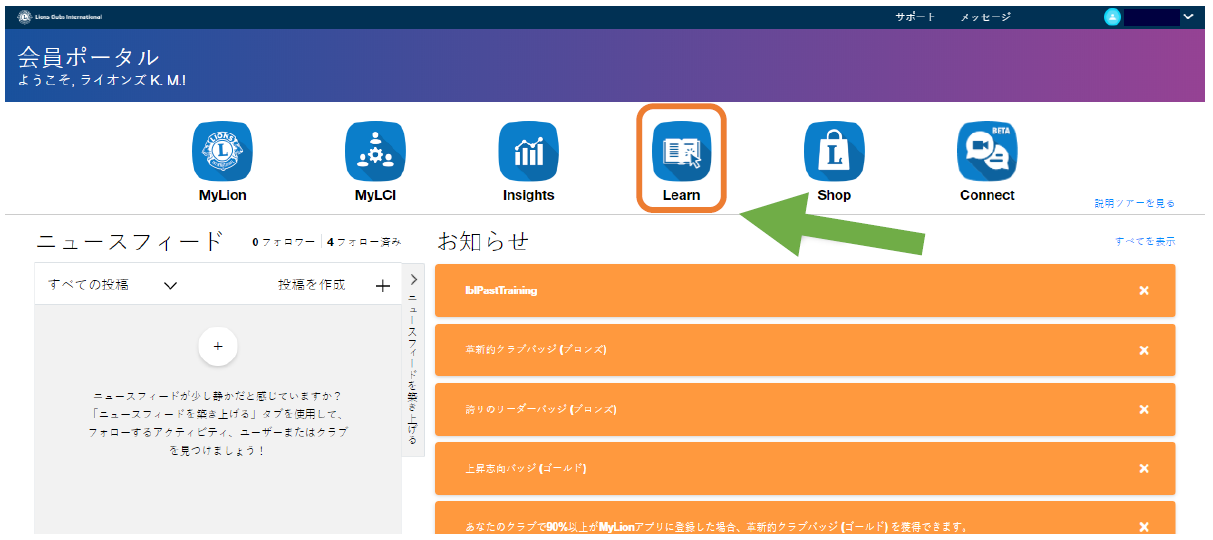Open the メッセージ menu

pos(985,17)
